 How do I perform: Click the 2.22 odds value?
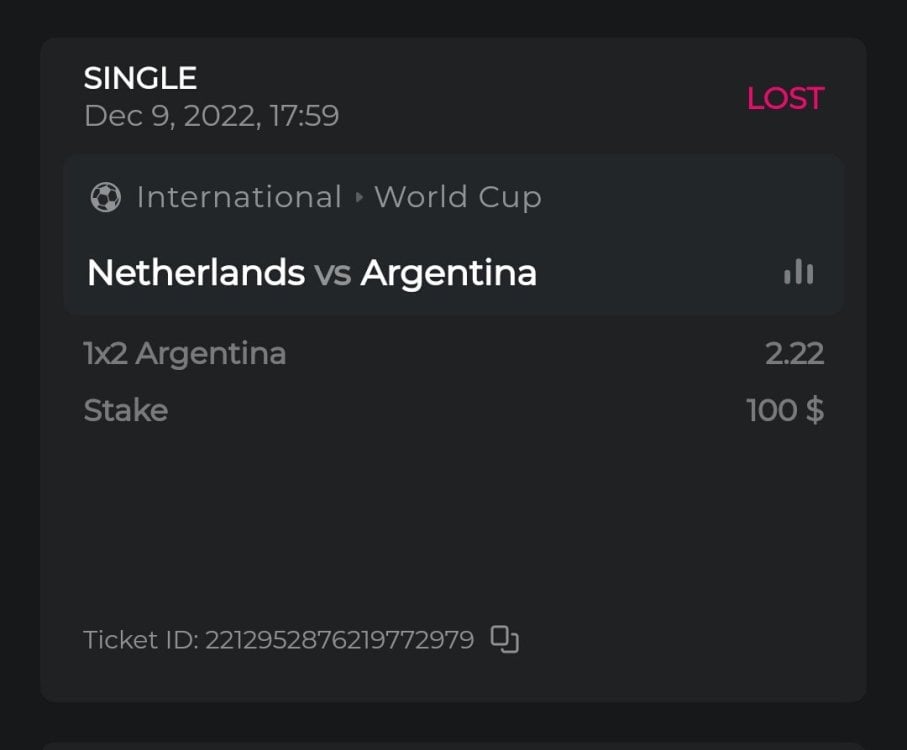(794, 353)
